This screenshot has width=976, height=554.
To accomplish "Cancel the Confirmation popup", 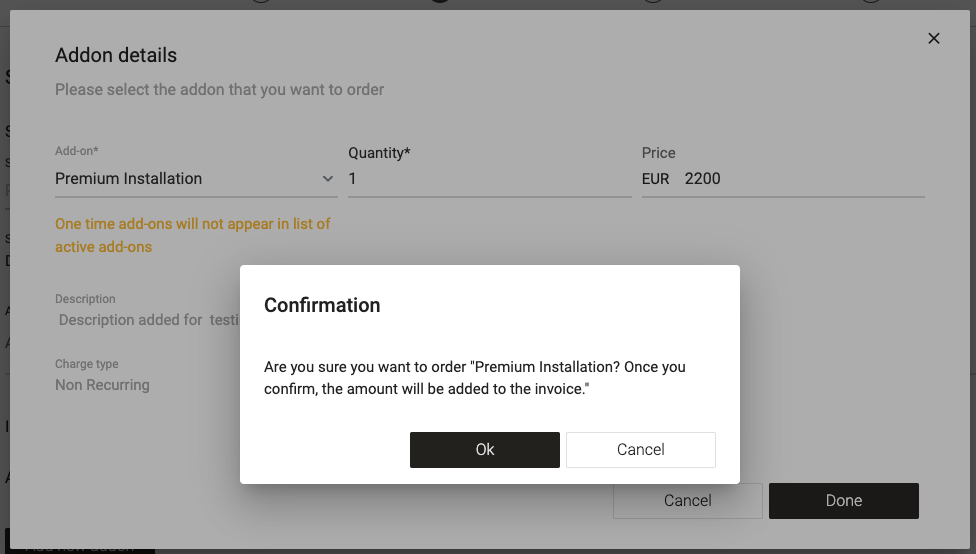I will (x=641, y=450).
